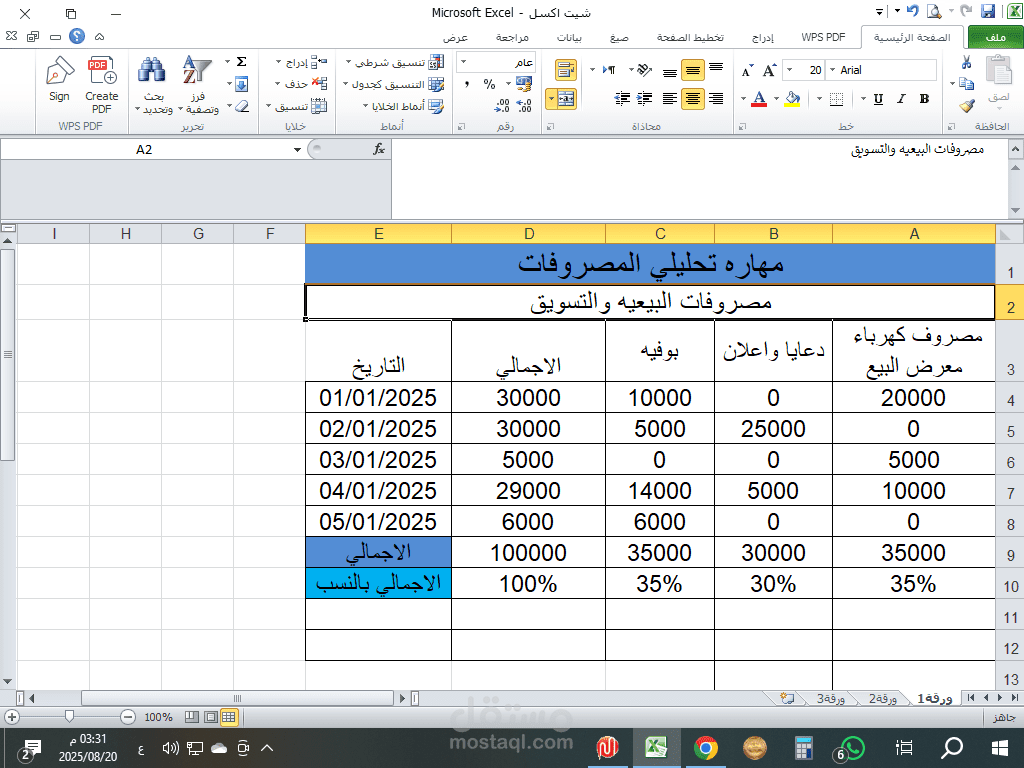Click the Fill down icon
The height and width of the screenshot is (768, 1024).
pos(241,84)
